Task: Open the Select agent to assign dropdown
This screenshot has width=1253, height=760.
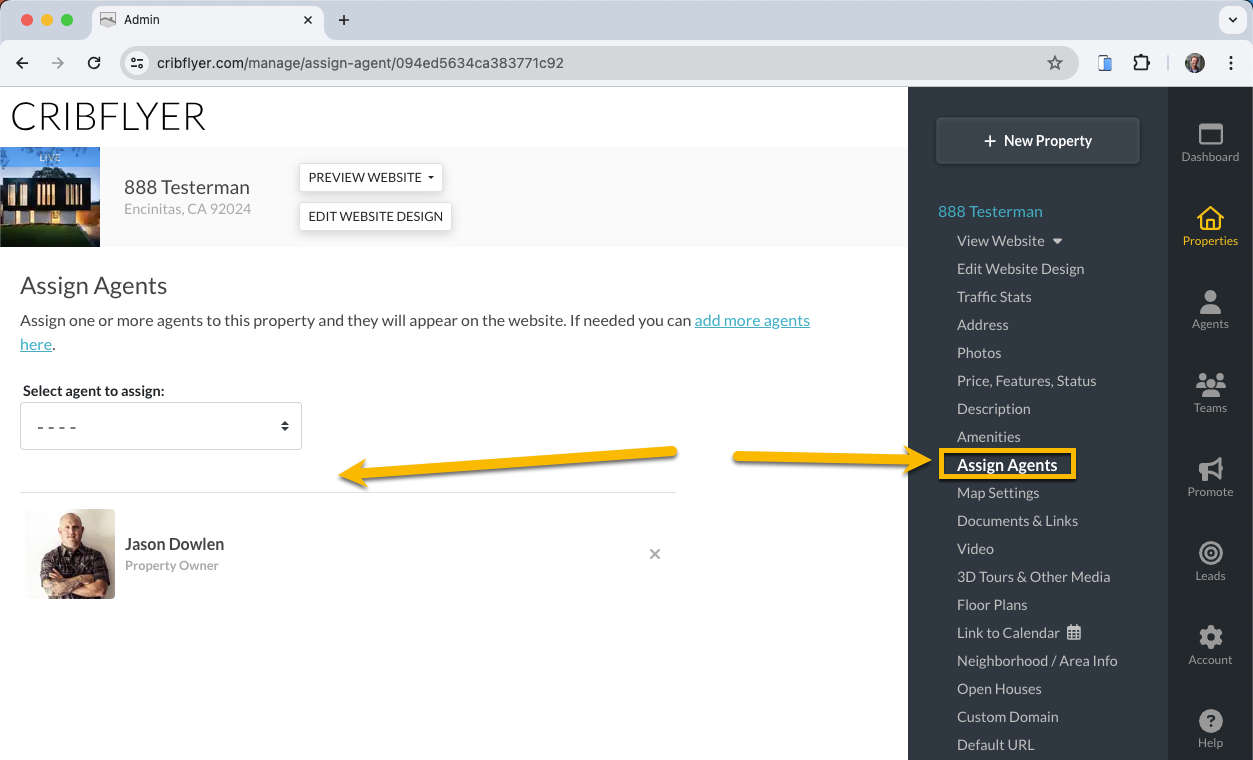Action: coord(161,426)
